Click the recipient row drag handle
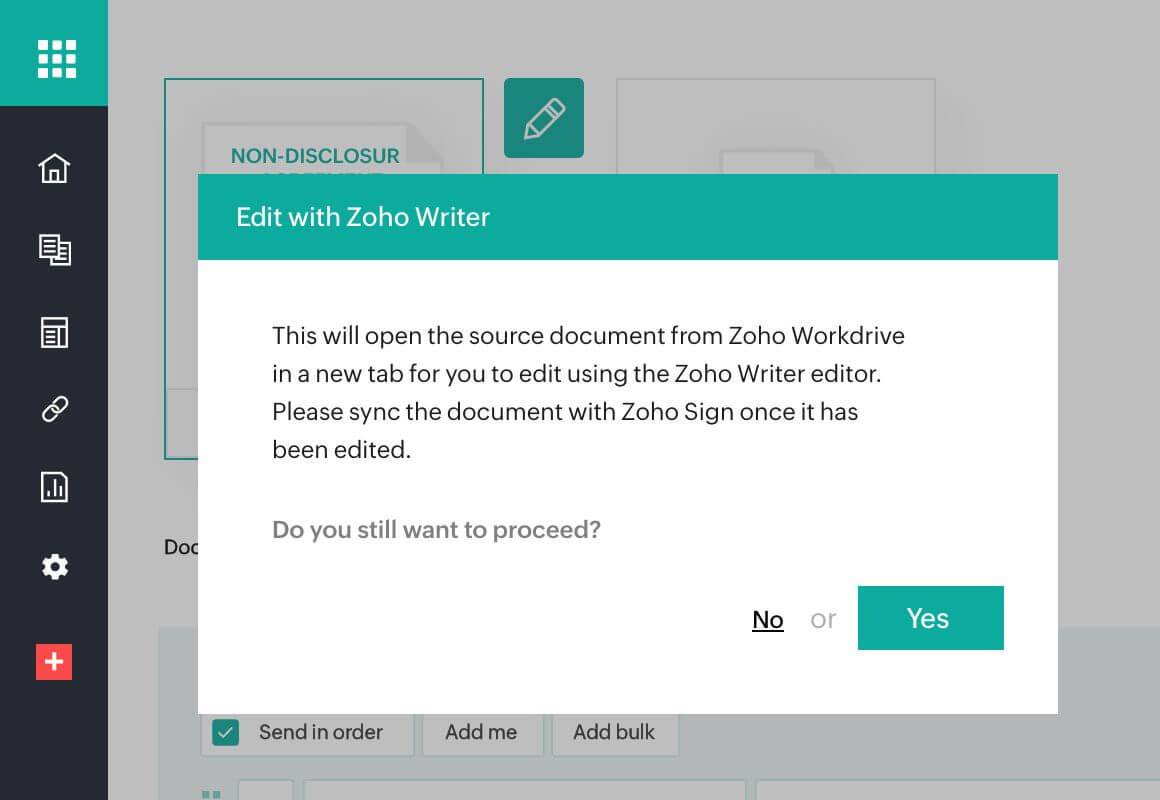 211,793
